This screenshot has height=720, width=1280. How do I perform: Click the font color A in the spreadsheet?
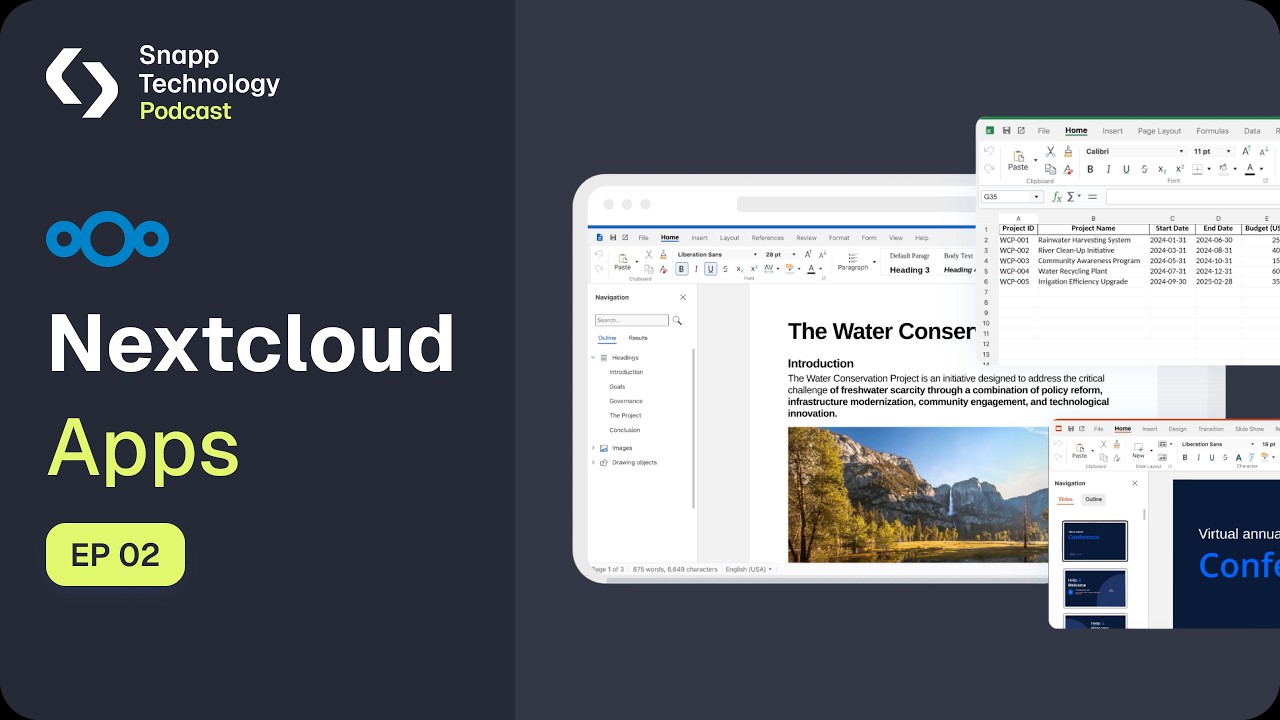tap(1250, 169)
